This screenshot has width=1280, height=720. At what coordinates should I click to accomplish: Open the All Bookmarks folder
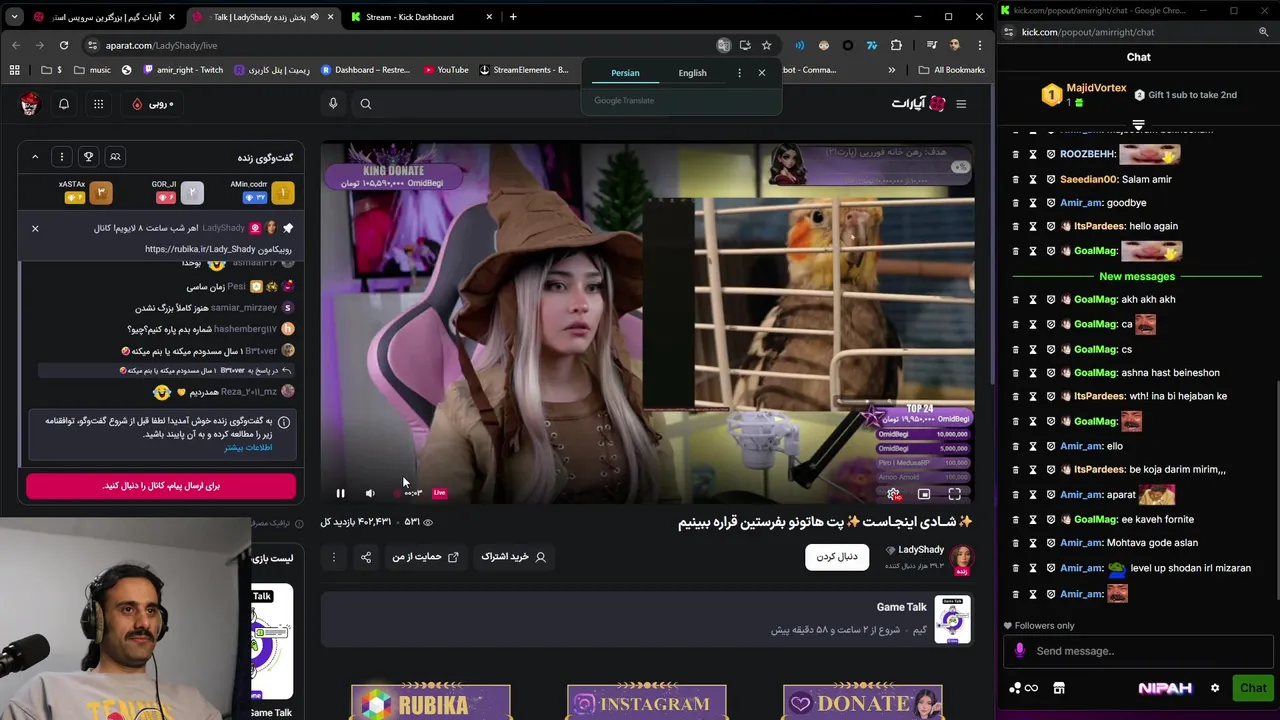point(952,70)
